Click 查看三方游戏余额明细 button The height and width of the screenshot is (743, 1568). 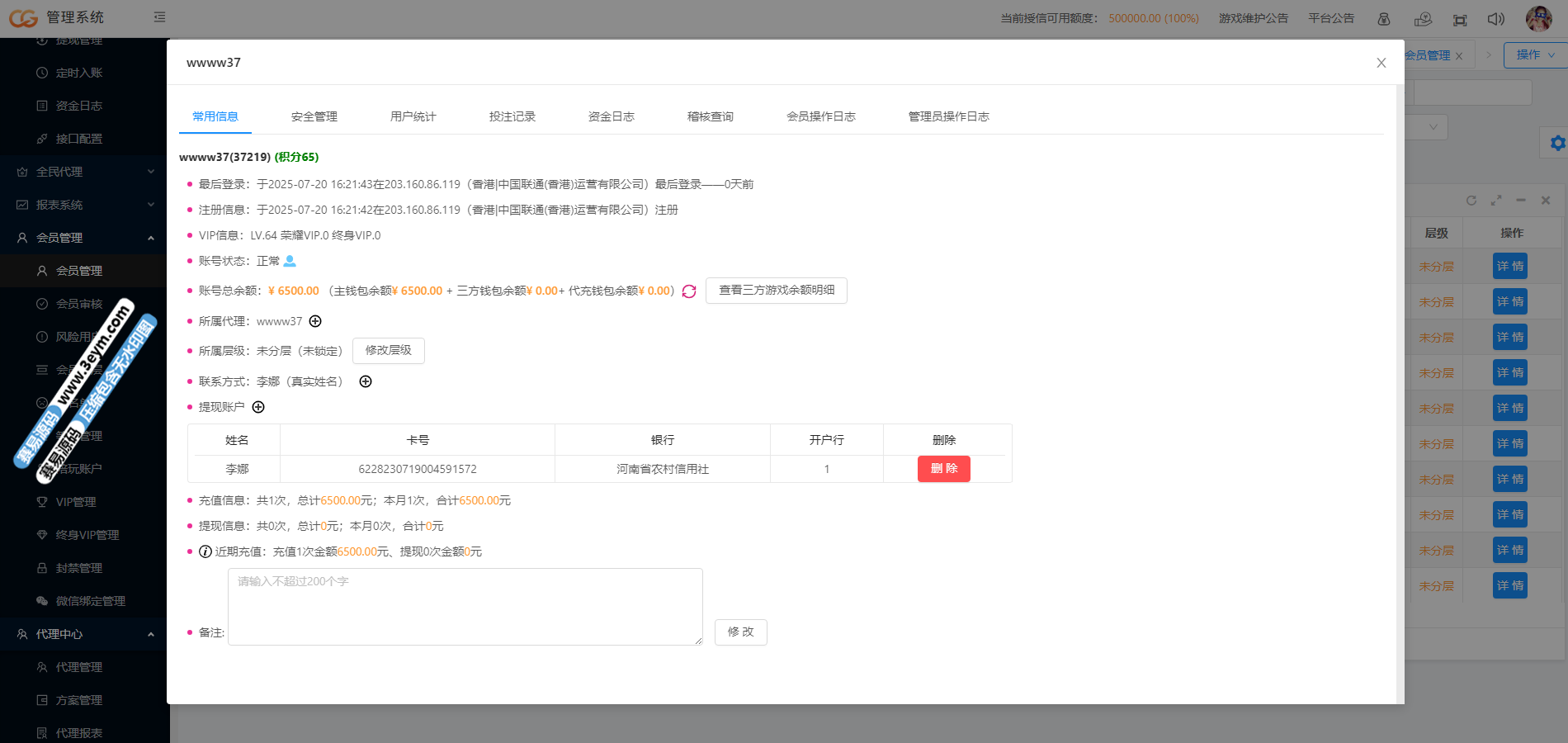(776, 291)
